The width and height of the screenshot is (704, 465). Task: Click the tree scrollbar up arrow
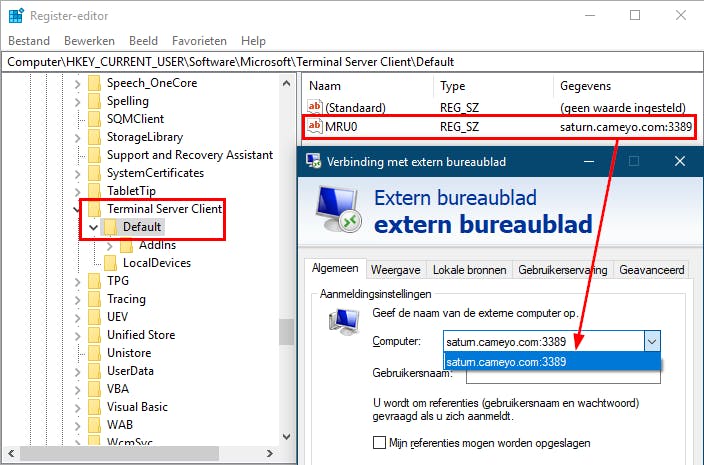pyautogui.click(x=286, y=83)
